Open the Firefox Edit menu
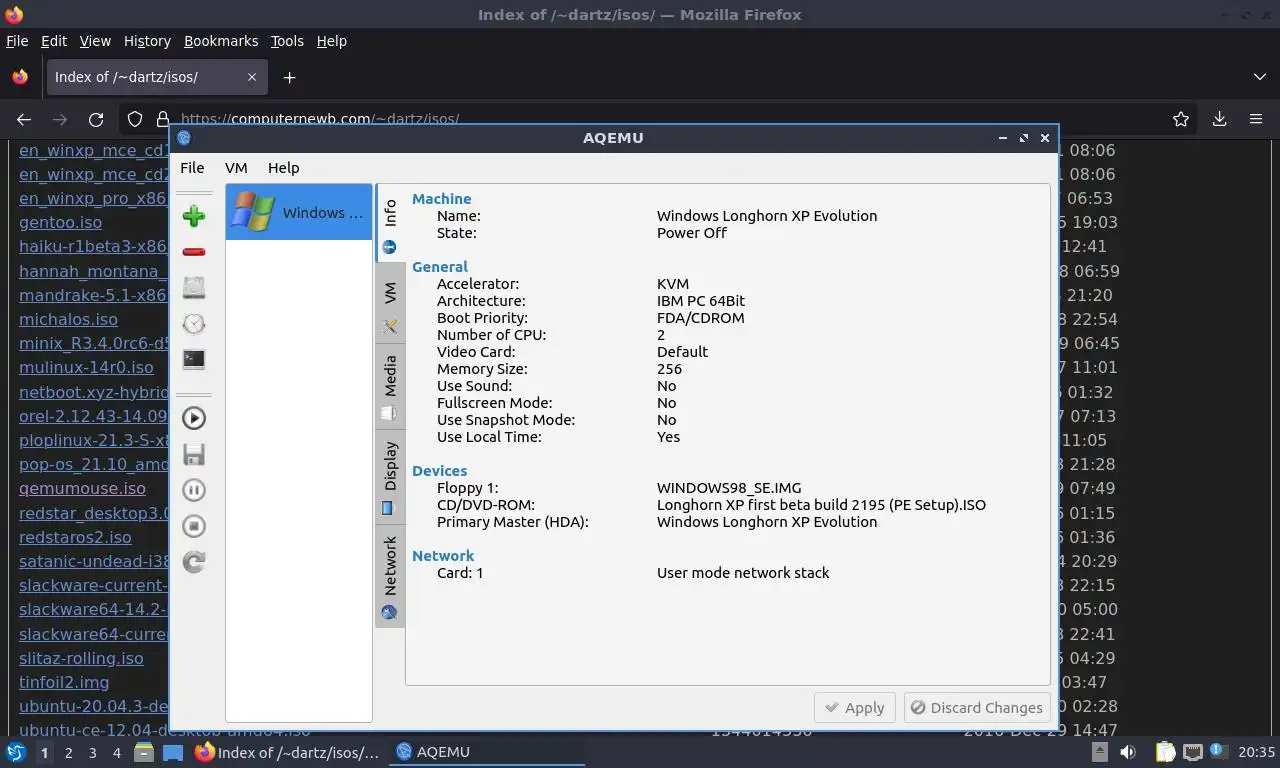The height and width of the screenshot is (768, 1280). [x=54, y=41]
